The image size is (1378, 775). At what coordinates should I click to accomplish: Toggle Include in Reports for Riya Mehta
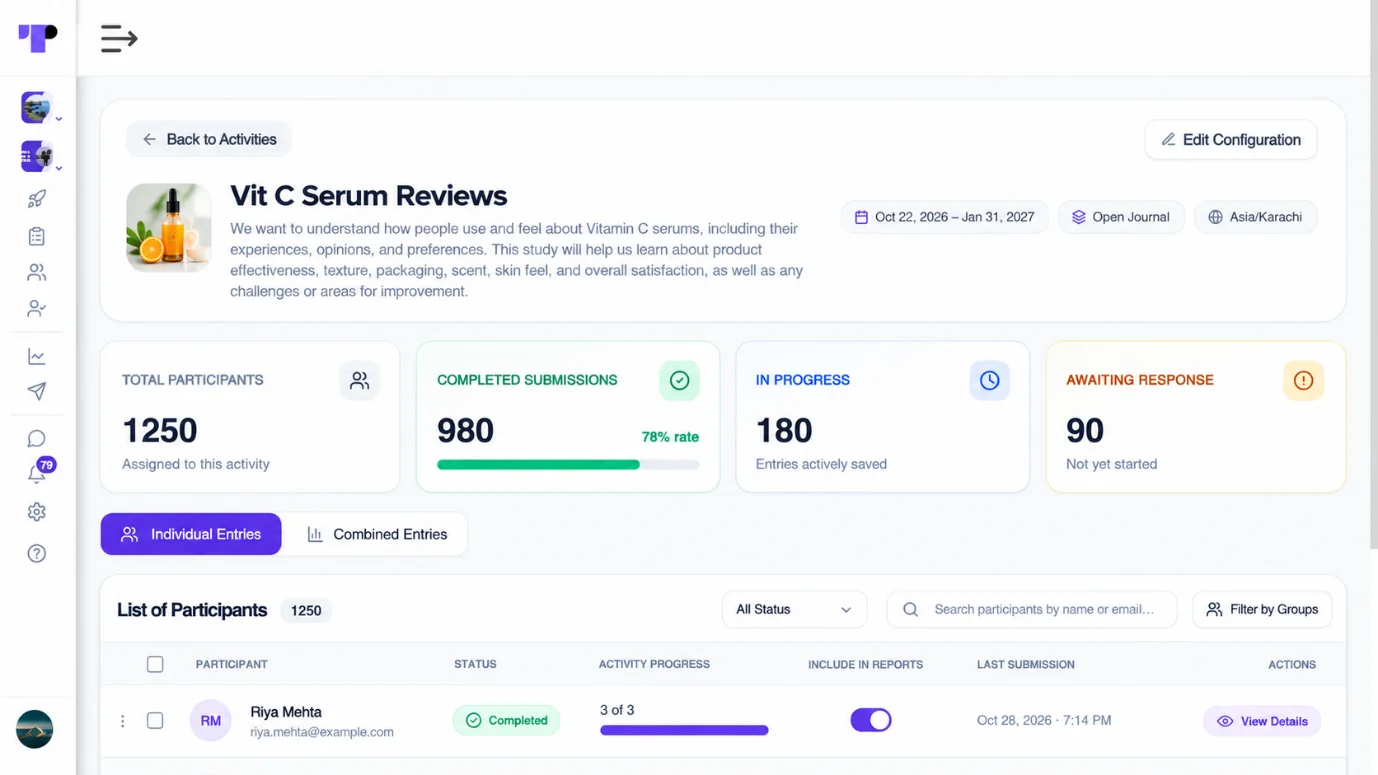tap(871, 720)
